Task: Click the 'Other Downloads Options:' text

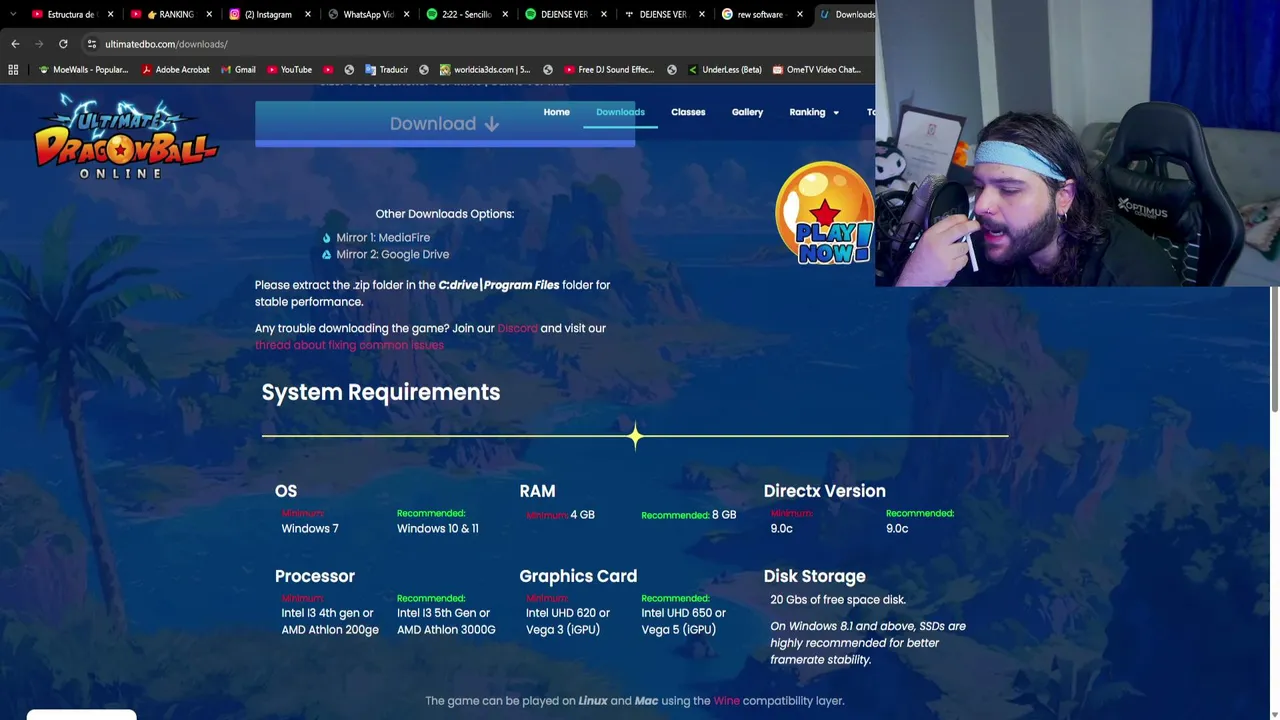Action: point(445,214)
